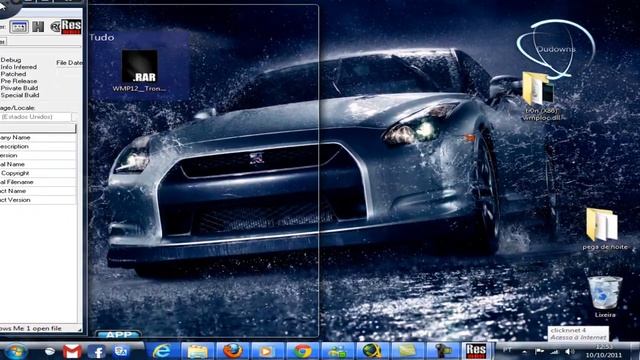This screenshot has width=640, height=360.
Task: Click the 'Tudo' label on desktop panel
Action: (x=102, y=38)
